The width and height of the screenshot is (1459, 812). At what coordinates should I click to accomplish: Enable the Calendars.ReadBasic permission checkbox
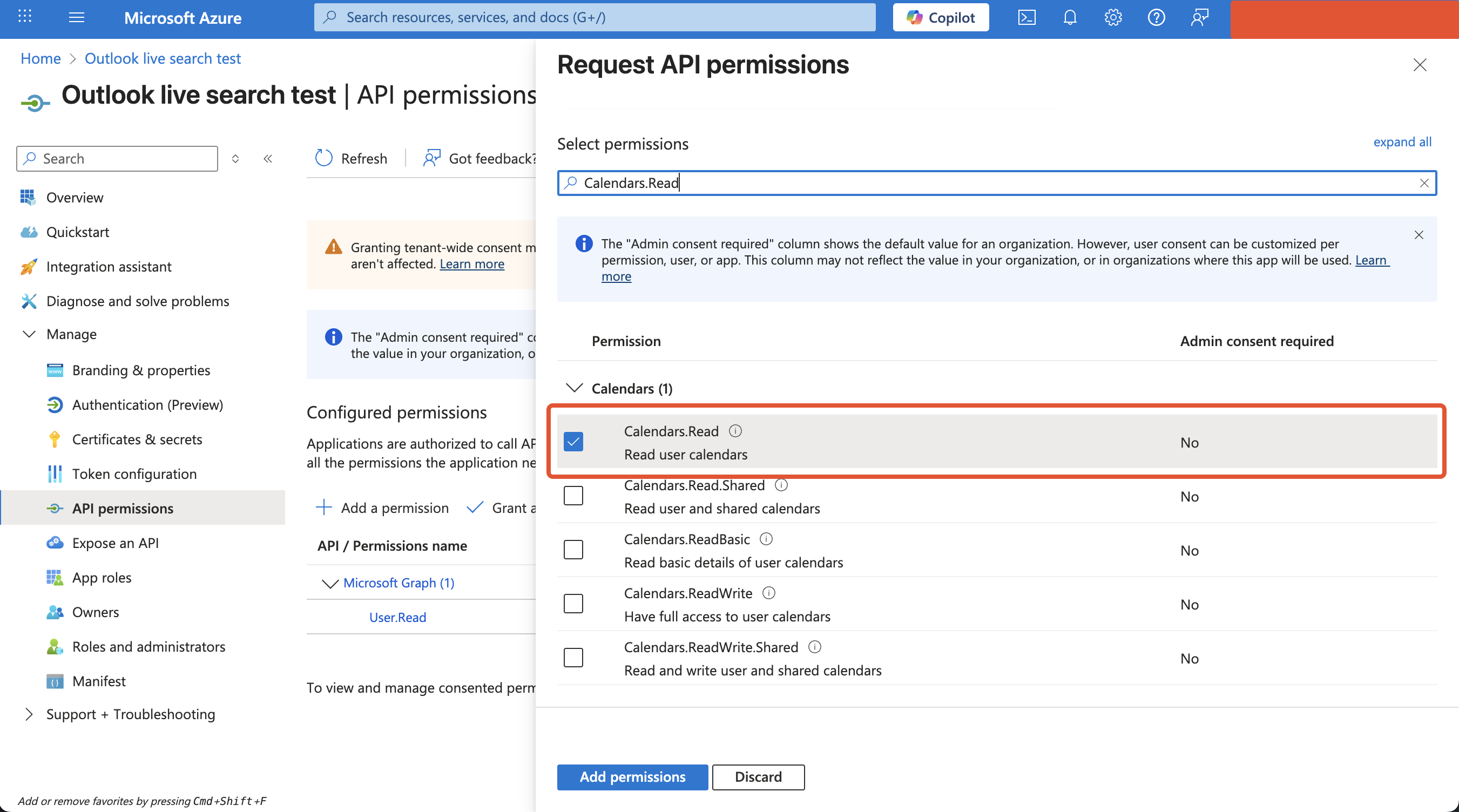tap(573, 550)
